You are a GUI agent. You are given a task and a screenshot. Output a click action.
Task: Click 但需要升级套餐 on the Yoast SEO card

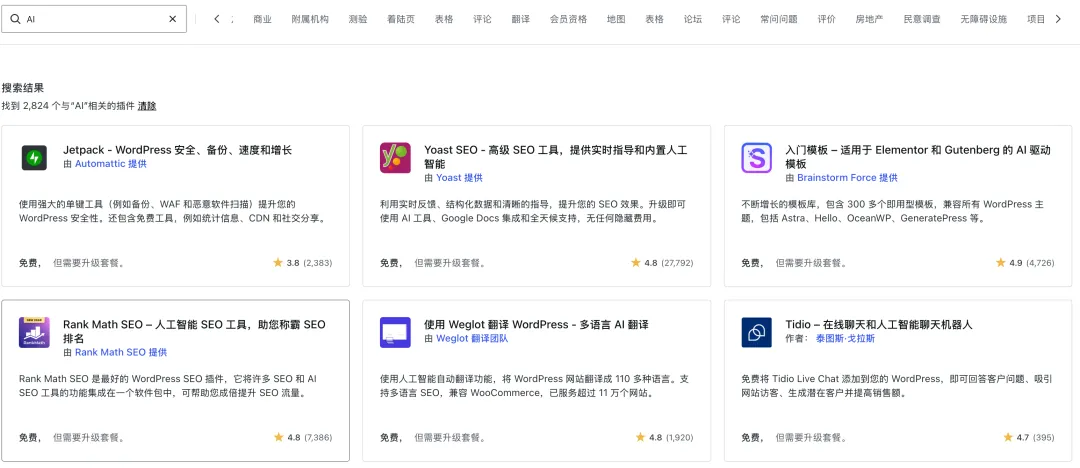(450, 263)
